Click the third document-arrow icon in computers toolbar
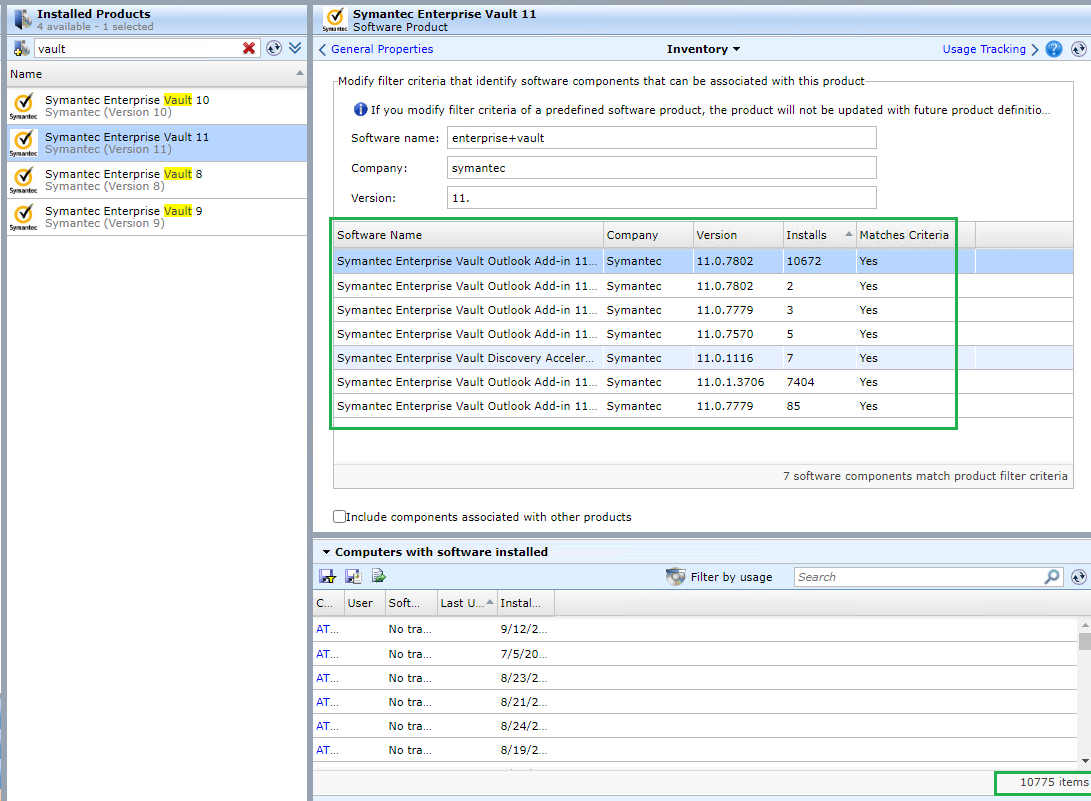The image size is (1091, 801). click(379, 576)
